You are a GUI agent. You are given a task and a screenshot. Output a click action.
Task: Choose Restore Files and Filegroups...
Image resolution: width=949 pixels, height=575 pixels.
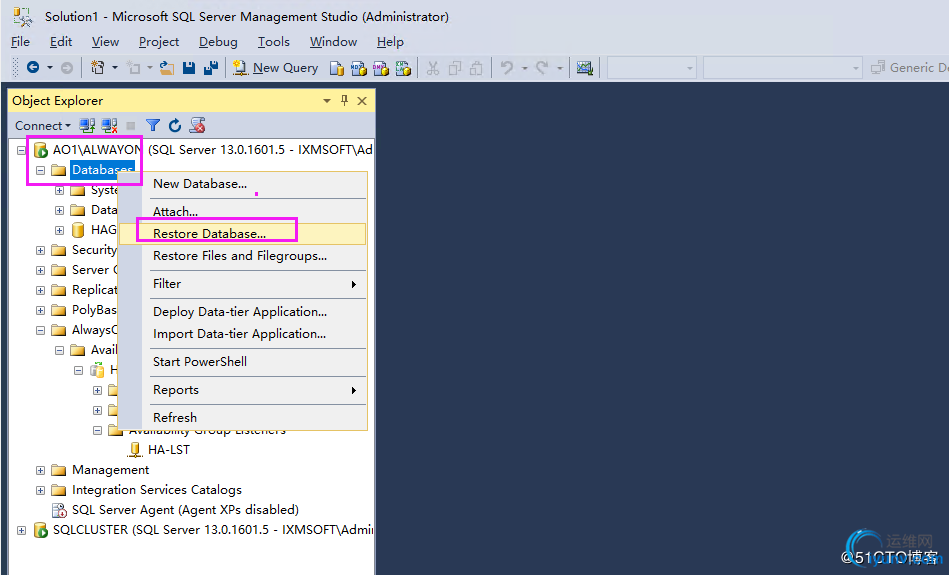tap(242, 256)
